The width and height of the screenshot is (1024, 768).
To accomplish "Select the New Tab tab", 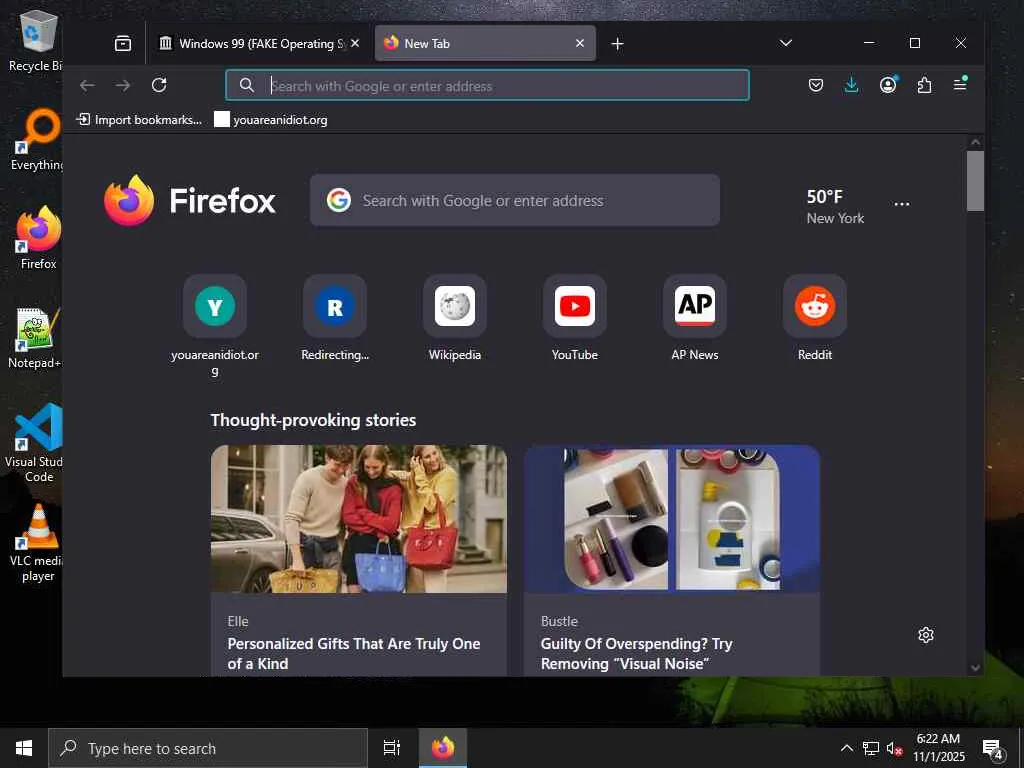I will pos(485,44).
